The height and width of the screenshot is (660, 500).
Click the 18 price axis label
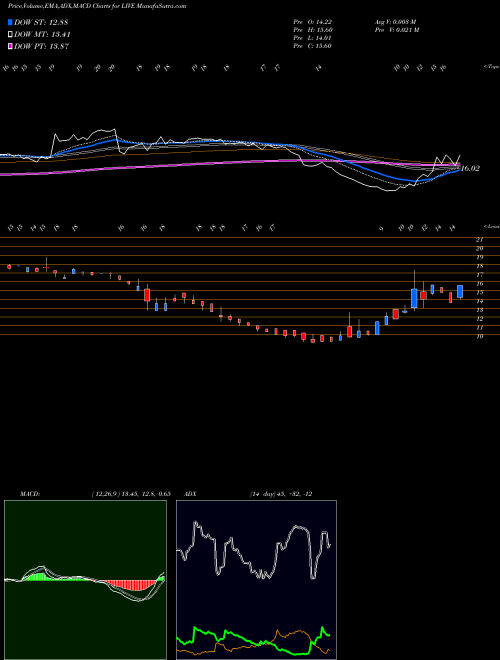(479, 266)
